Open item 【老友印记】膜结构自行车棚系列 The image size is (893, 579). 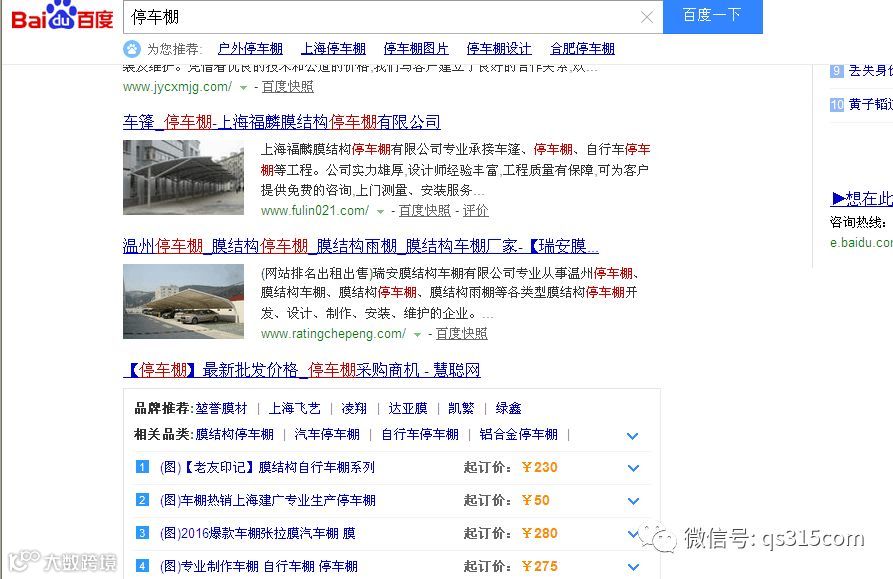coord(268,467)
